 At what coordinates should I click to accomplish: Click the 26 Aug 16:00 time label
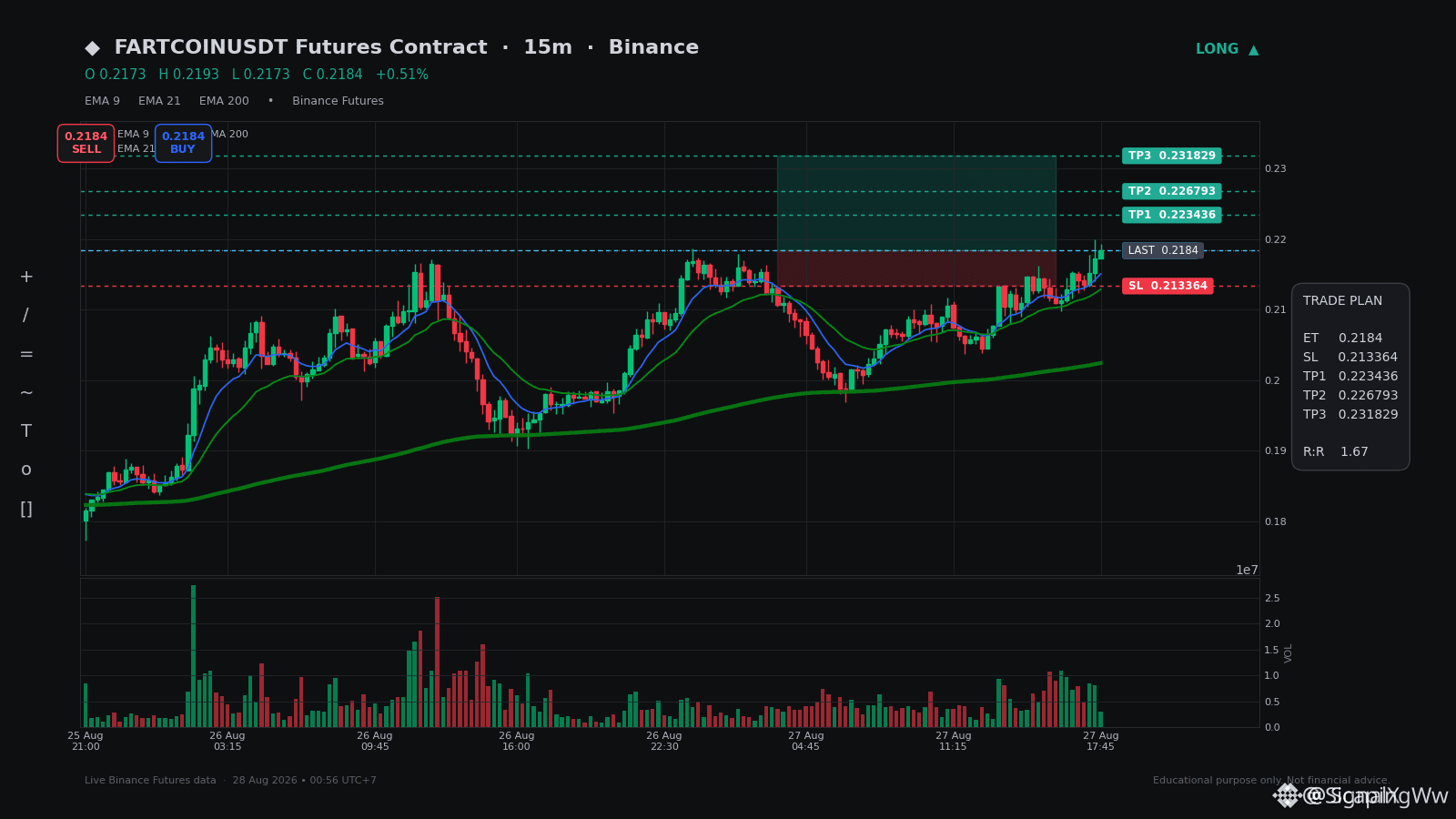(517, 742)
